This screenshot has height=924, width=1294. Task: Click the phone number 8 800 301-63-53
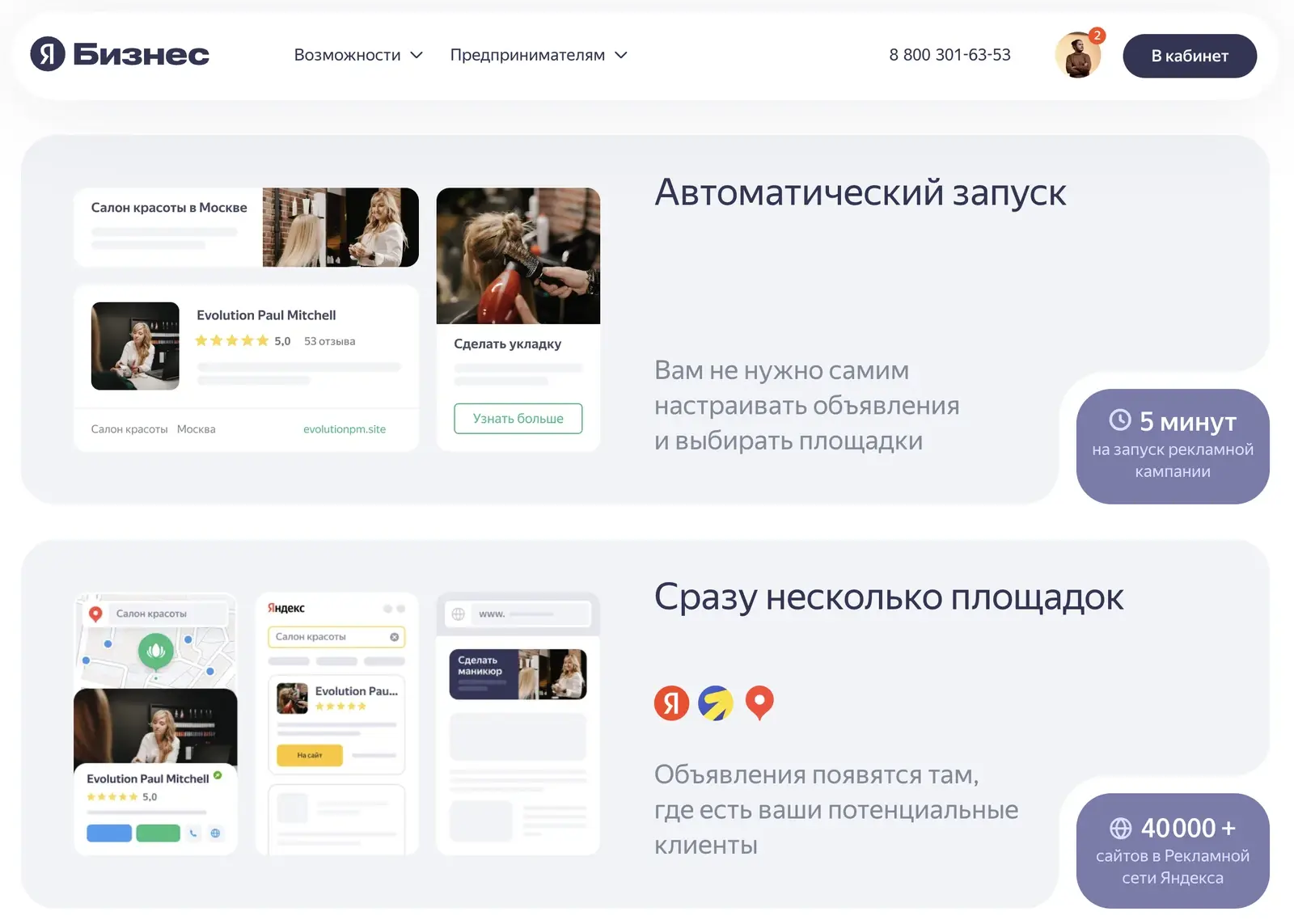click(x=949, y=54)
